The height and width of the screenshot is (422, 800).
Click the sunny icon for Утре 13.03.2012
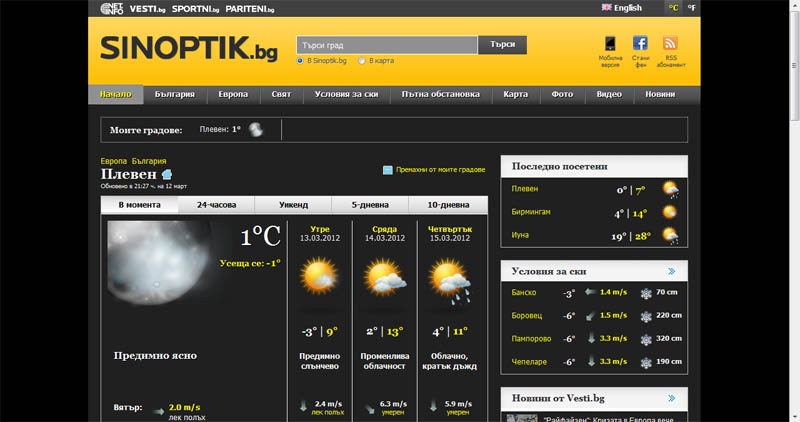(319, 277)
